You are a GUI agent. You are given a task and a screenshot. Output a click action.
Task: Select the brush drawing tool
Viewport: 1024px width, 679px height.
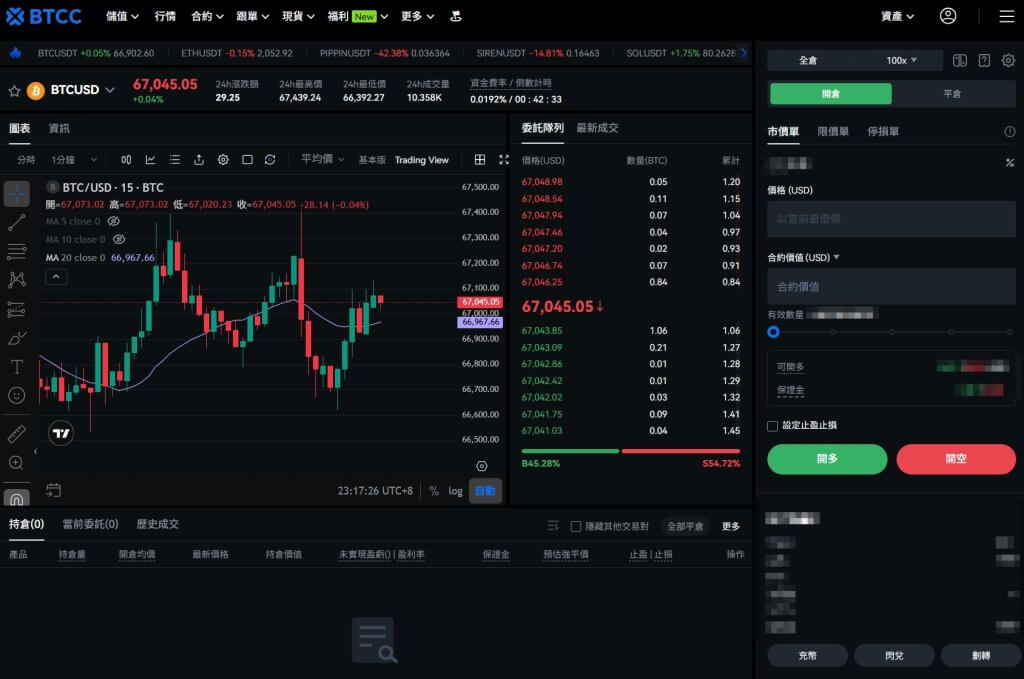(x=17, y=338)
